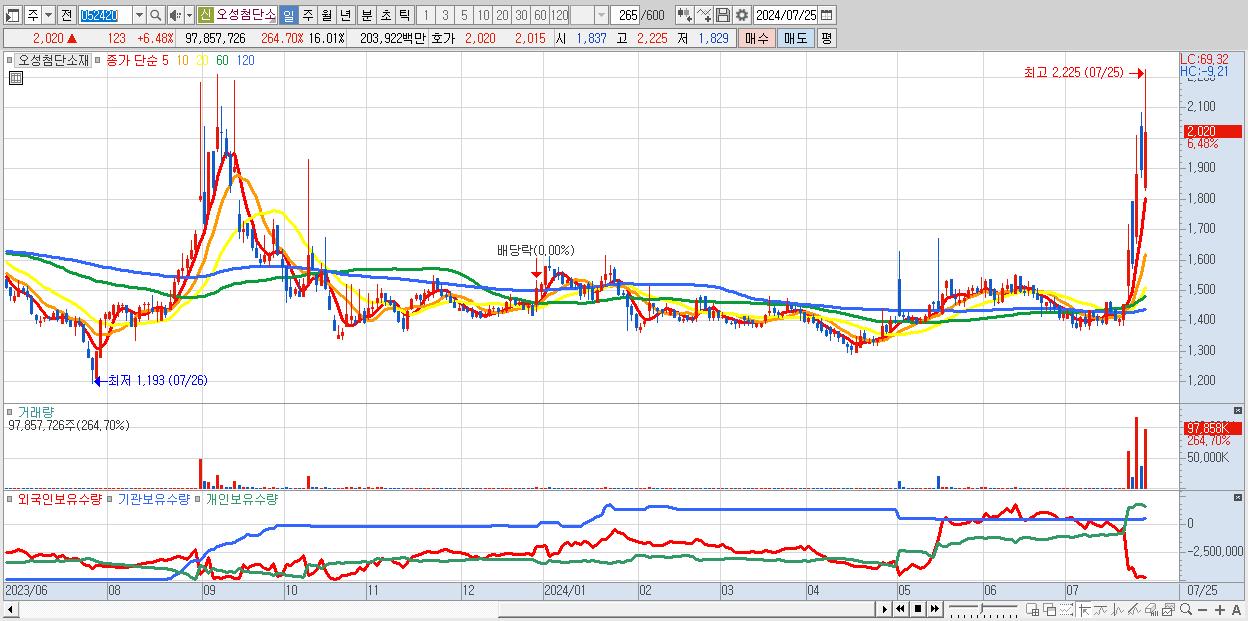
Task: Click the 전 button beside the code field
Action: [x=66, y=15]
